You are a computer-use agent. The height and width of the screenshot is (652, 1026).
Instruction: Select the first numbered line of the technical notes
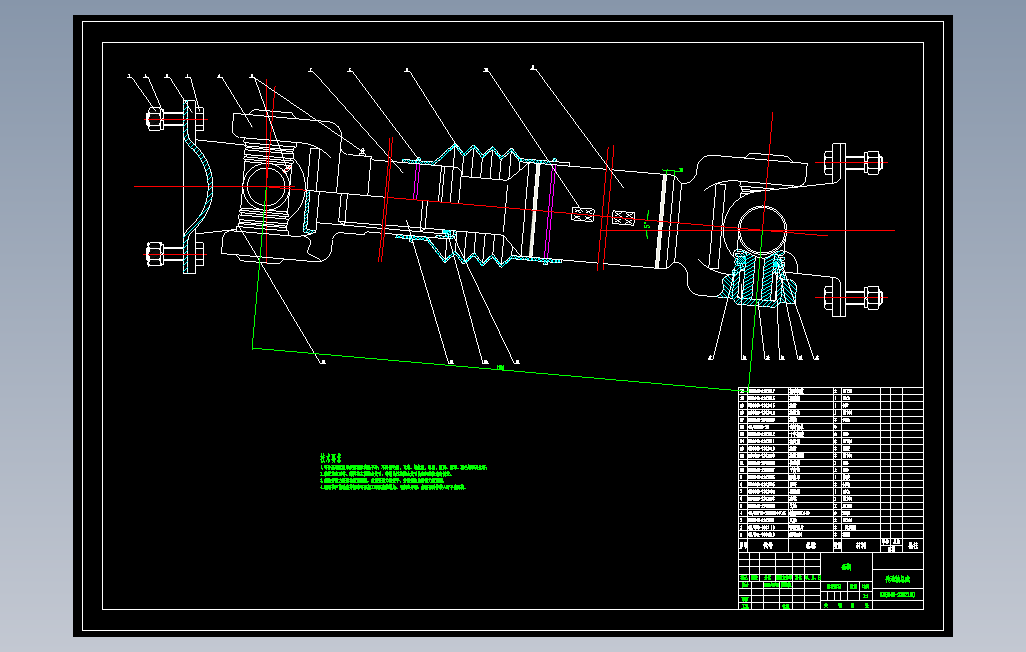(404, 468)
